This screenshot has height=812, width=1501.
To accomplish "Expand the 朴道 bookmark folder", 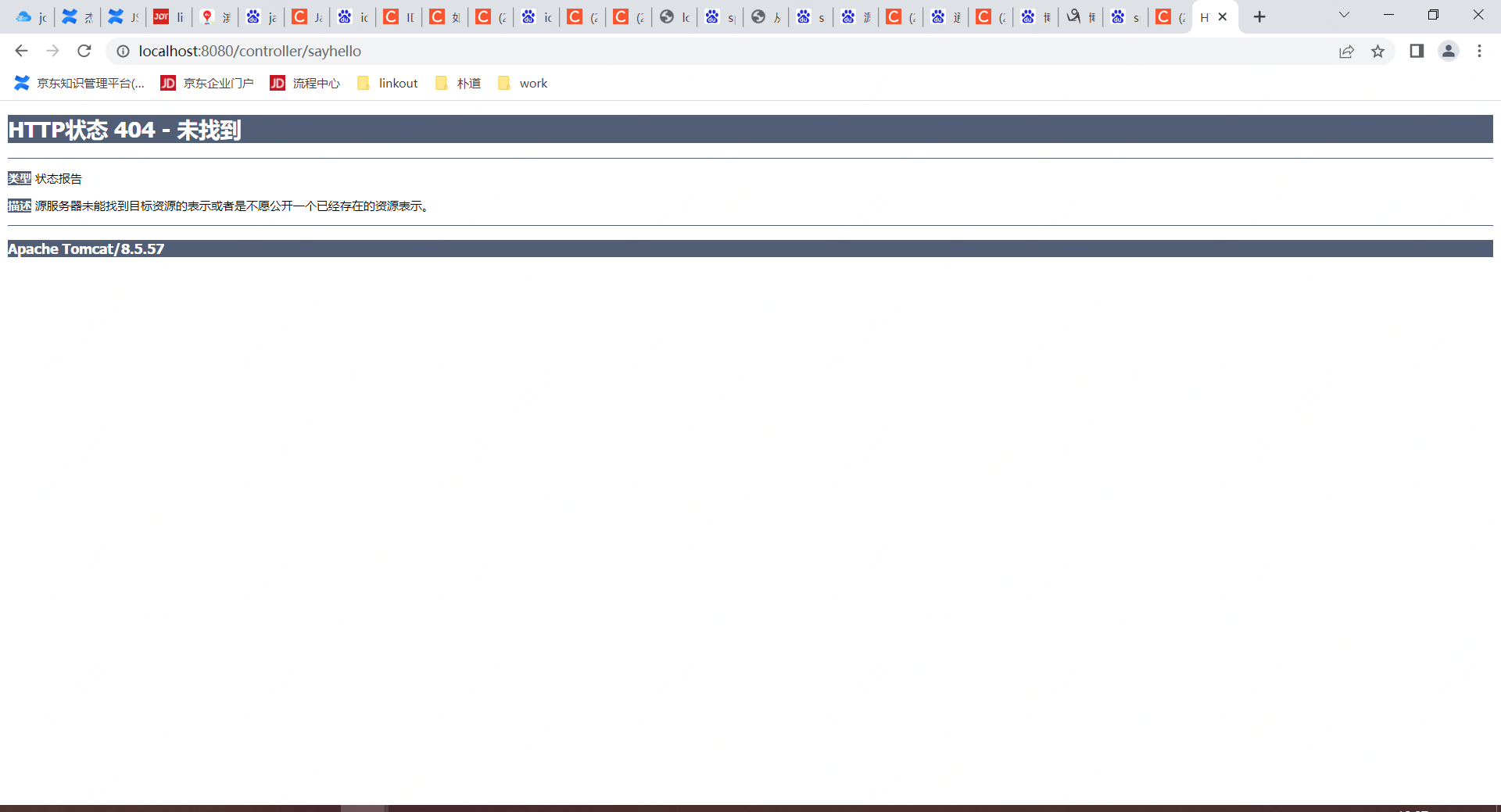I will point(457,83).
